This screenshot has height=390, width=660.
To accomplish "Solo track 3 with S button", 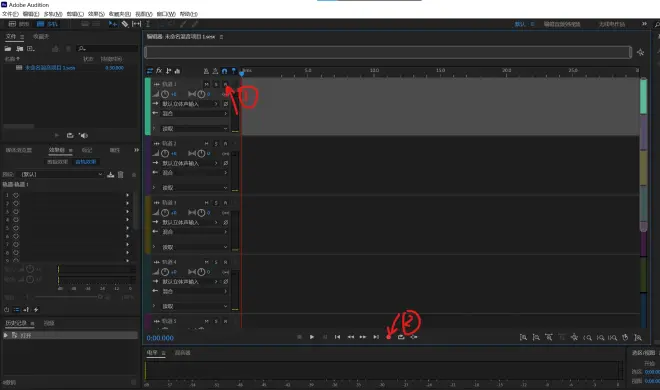I will click(x=216, y=203).
